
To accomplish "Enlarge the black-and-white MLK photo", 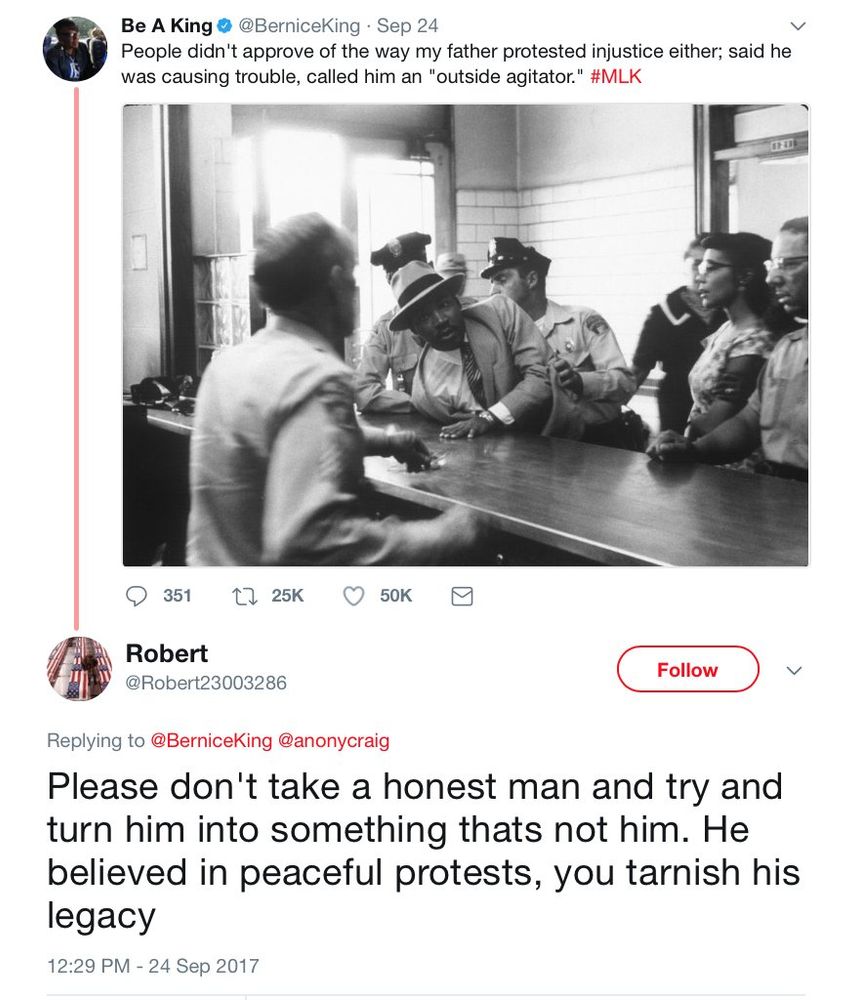I will coord(464,335).
